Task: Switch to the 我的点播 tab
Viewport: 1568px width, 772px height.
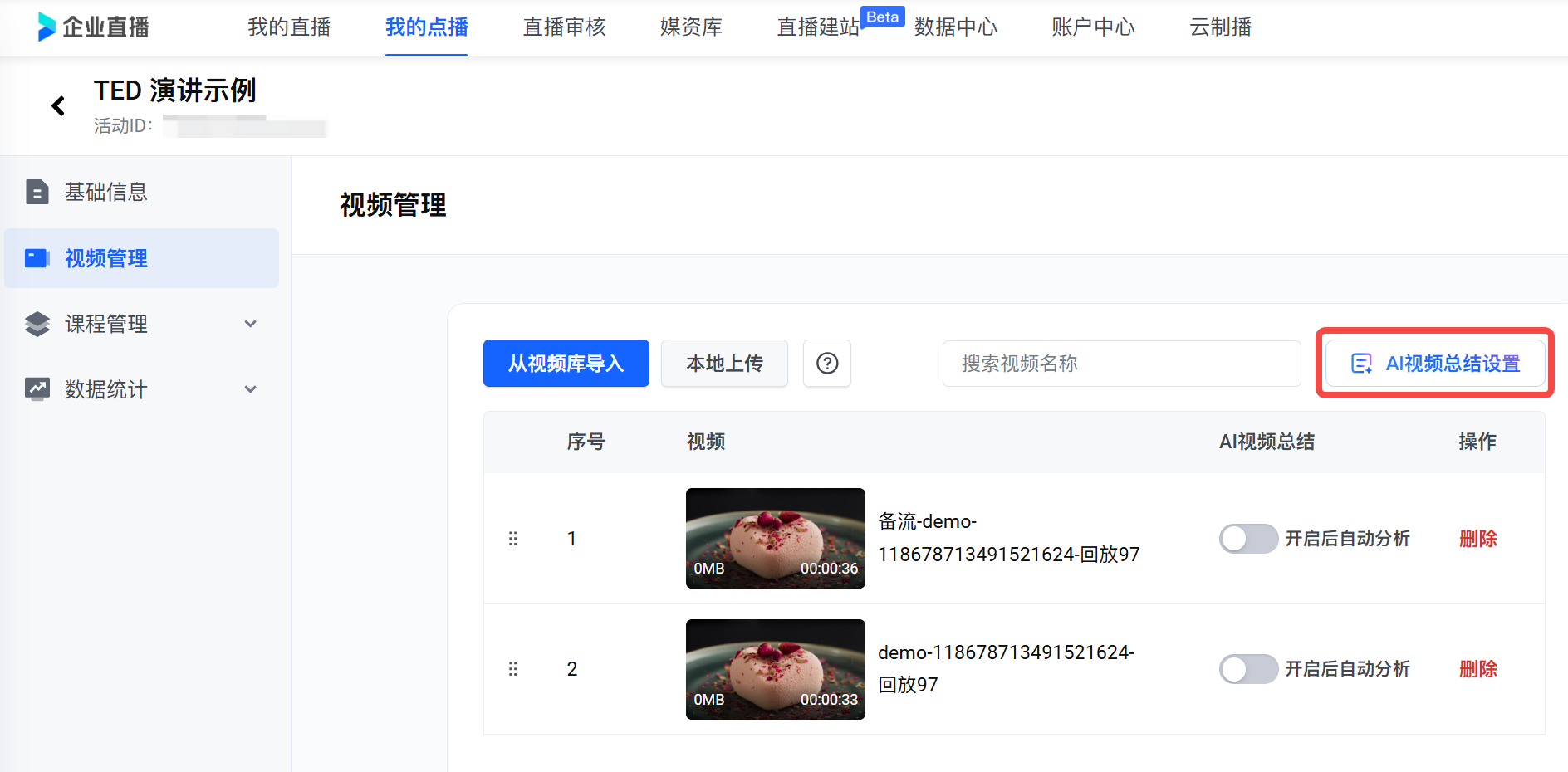Action: [427, 27]
